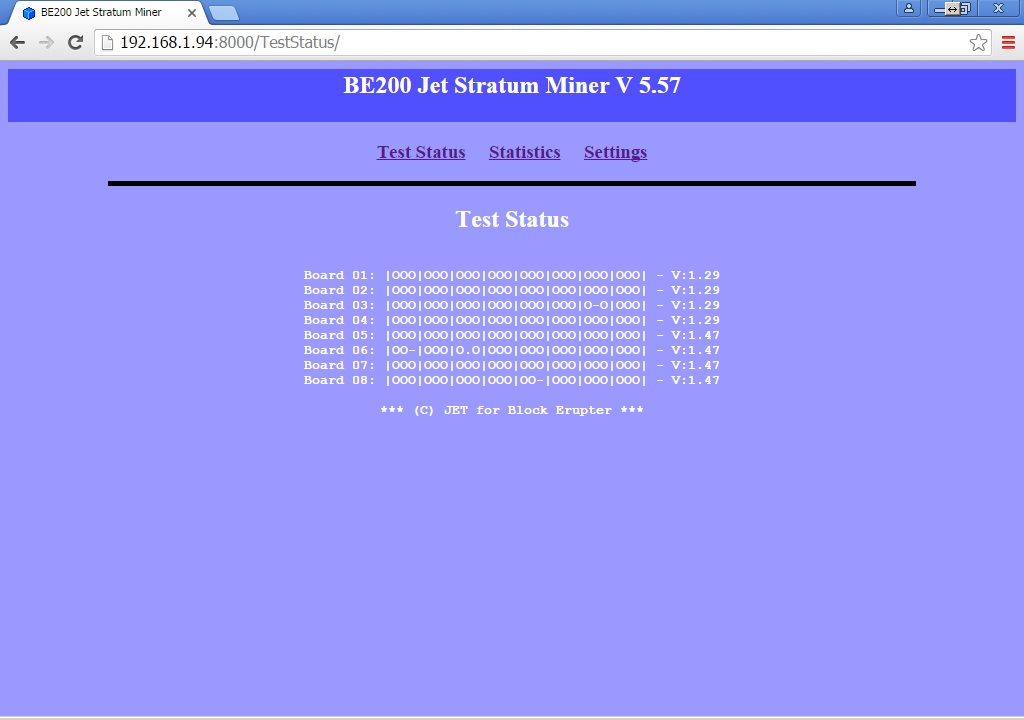Click the blue cube tab favicon

(x=29, y=12)
